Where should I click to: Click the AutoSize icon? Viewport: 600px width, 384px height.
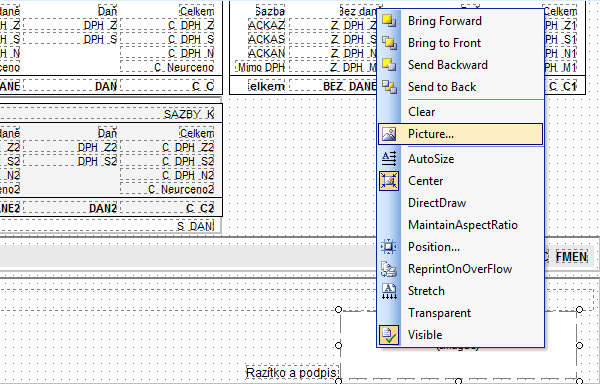[389, 159]
